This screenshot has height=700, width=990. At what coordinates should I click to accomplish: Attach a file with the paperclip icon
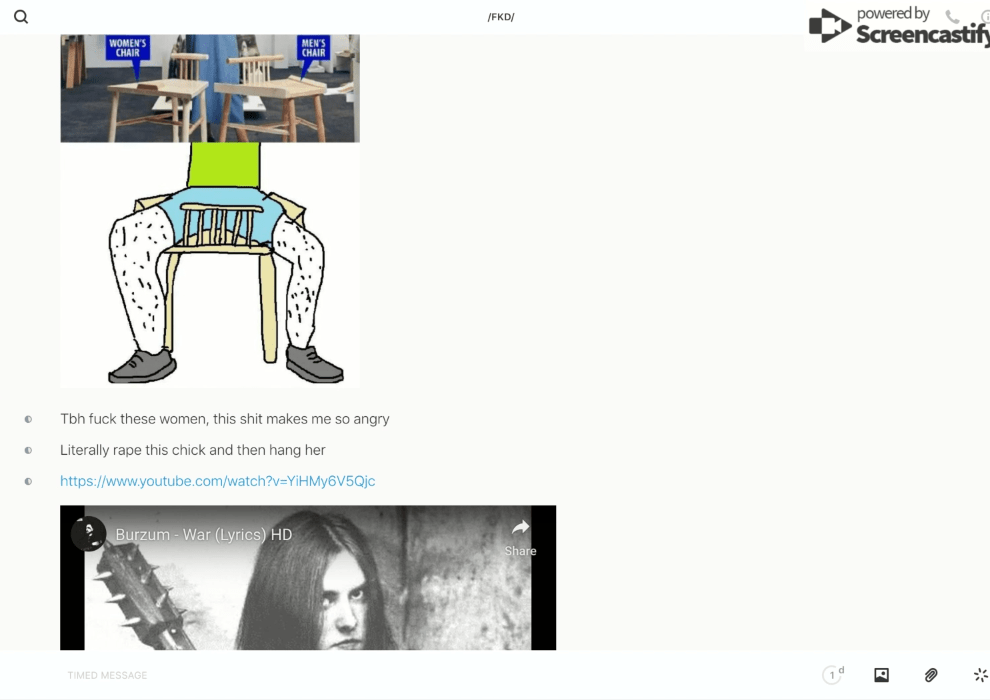click(931, 675)
